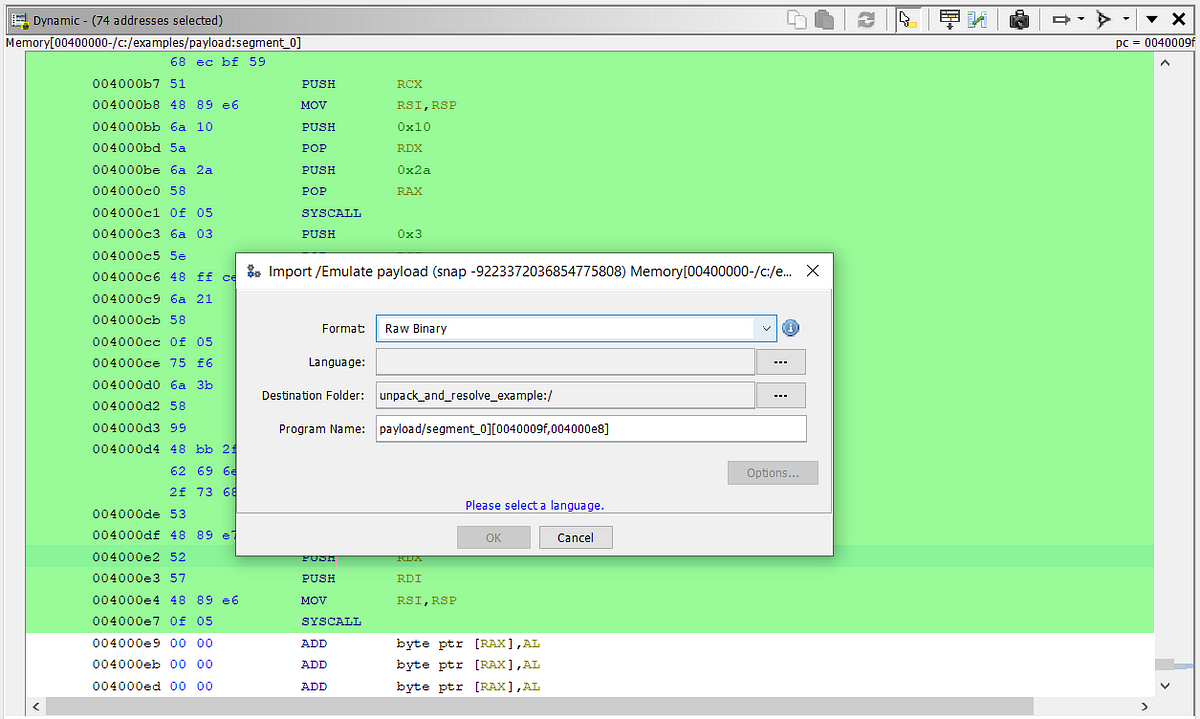
Task: Click the listing diff compare icon
Action: tap(977, 20)
